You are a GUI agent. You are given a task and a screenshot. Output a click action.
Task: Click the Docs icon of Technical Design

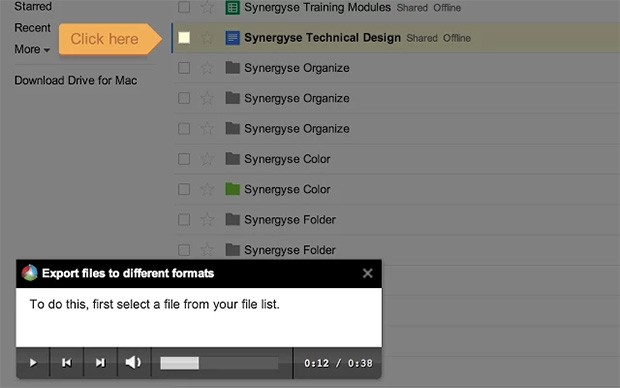click(232, 38)
